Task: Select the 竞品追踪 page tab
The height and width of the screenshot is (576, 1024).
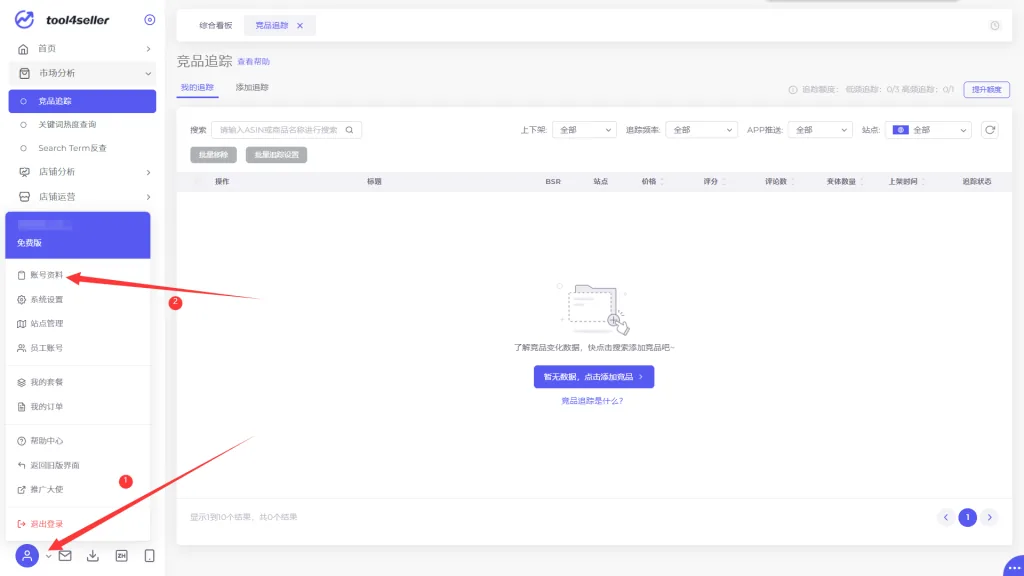Action: pyautogui.click(x=272, y=25)
